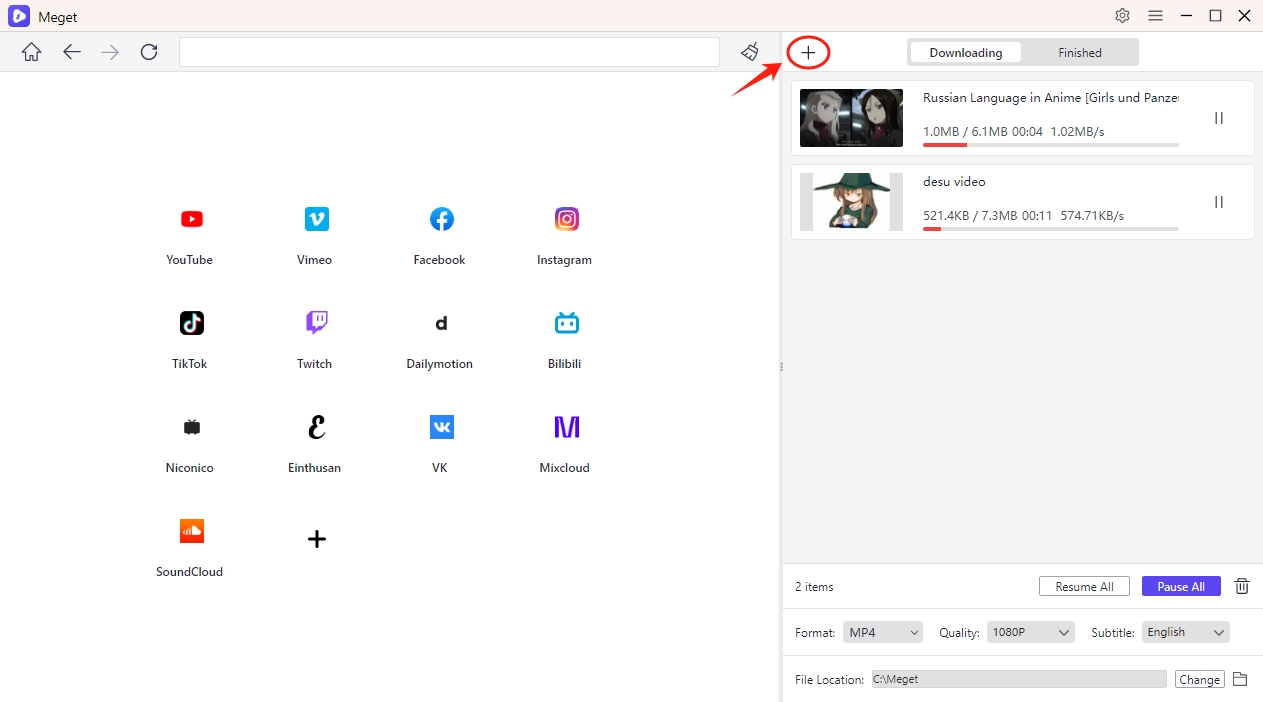Navigate back in the built-in browser
This screenshot has width=1263, height=702.
point(71,52)
